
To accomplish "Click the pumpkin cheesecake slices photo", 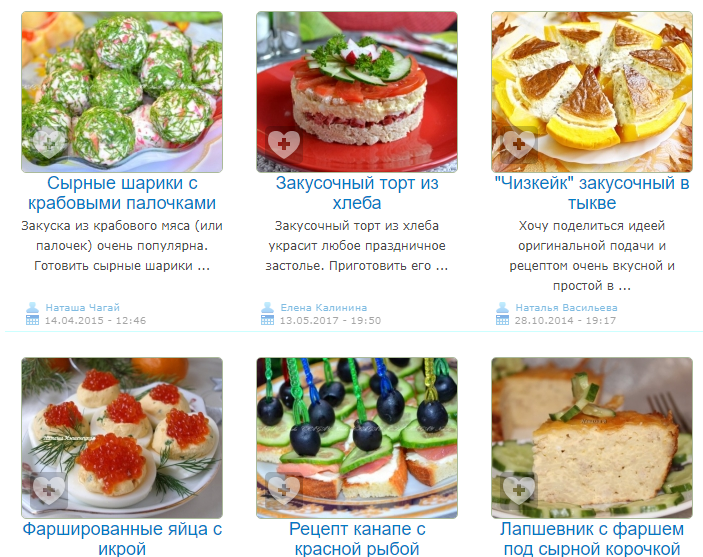I will click(x=592, y=92).
